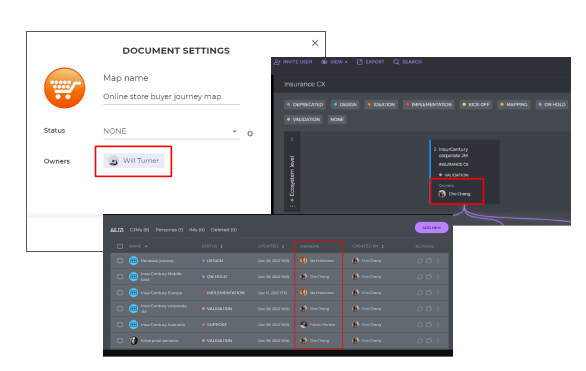Open more actions for Enterprise persona row

438,341
